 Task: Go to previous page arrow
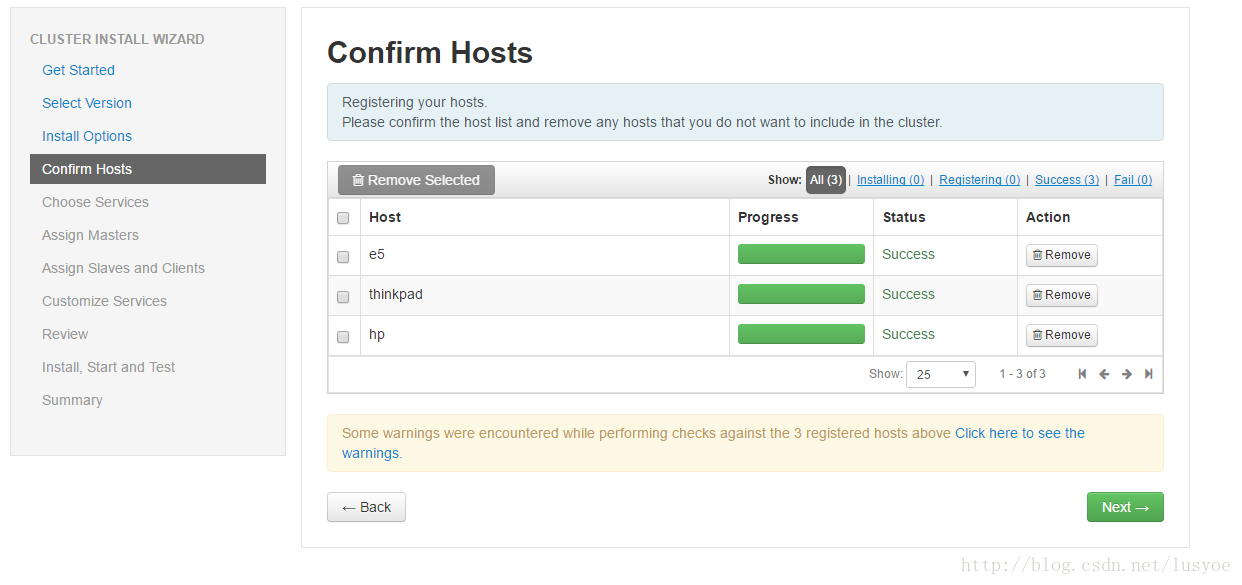[x=1104, y=374]
